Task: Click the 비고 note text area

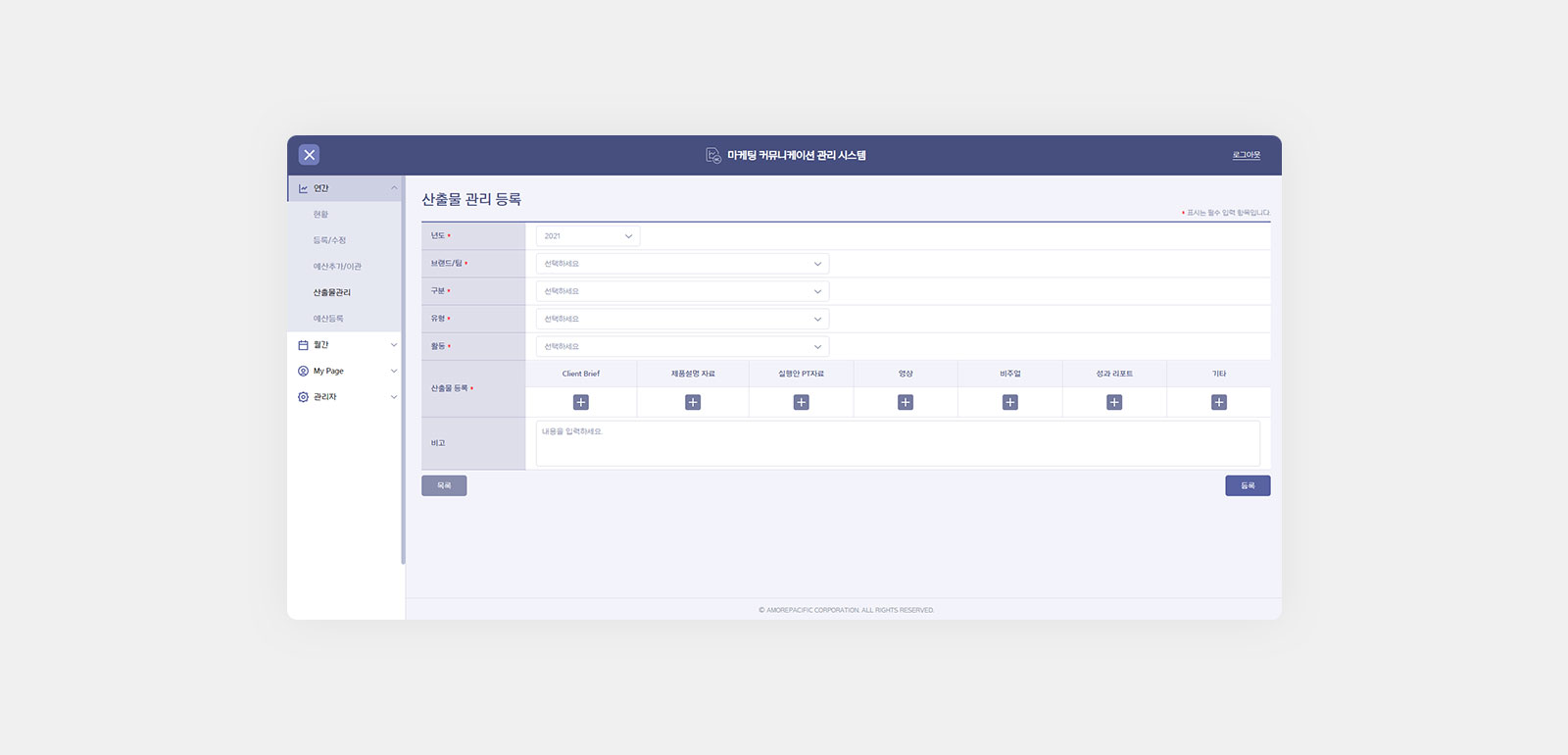Action: [898, 443]
